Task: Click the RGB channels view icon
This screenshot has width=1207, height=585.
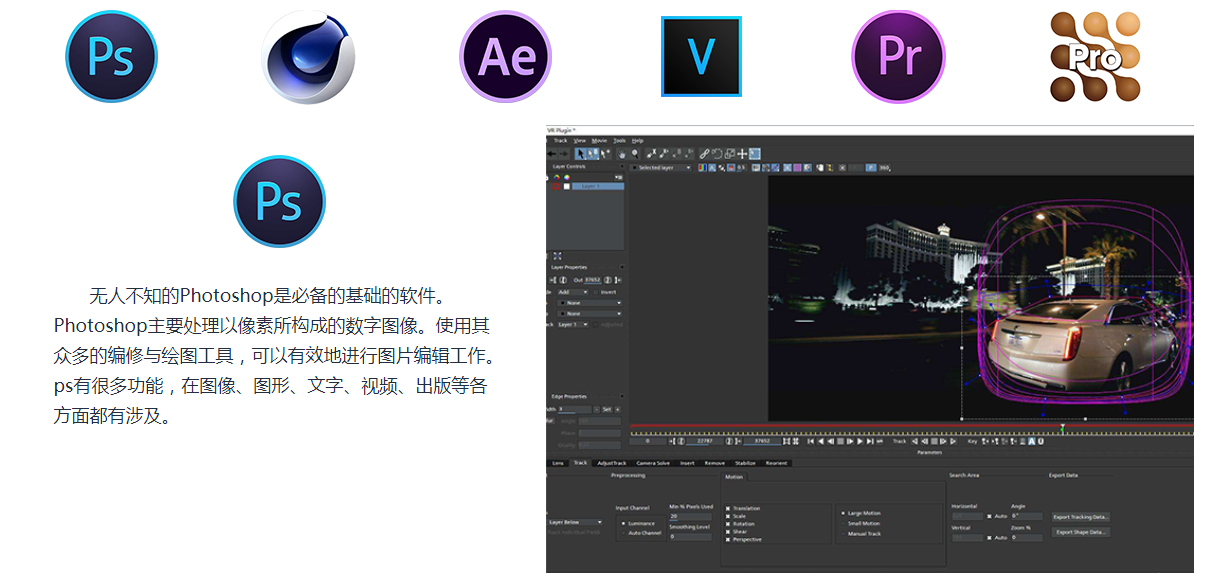Action: 702,168
